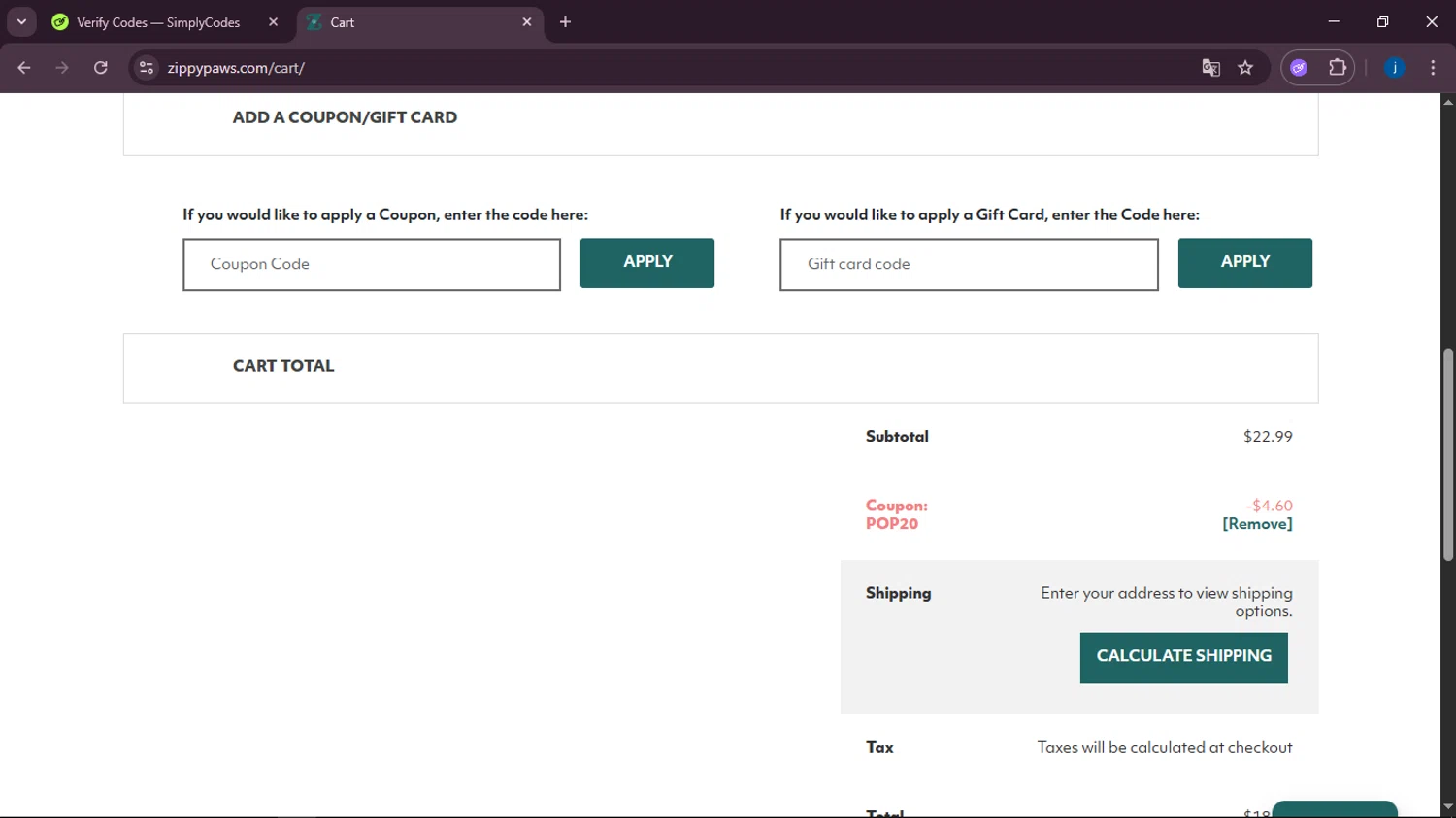Open a new browser tab
Screen dimensions: 1456x818
pos(565,21)
